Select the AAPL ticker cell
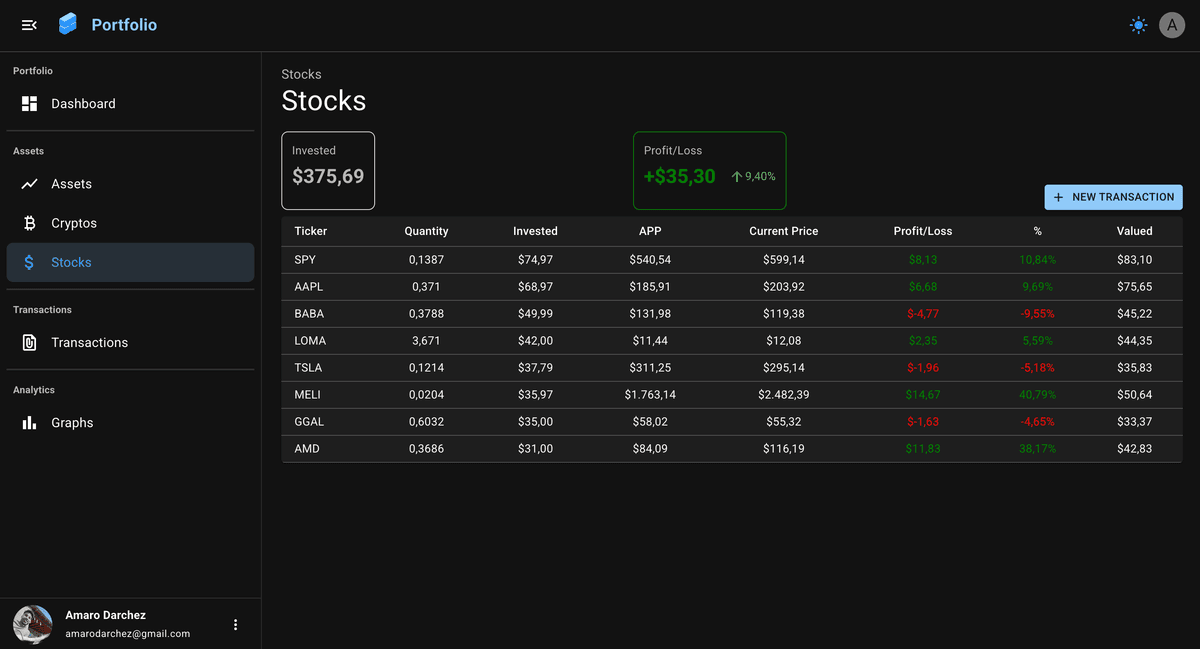This screenshot has width=1200, height=649. 309,287
